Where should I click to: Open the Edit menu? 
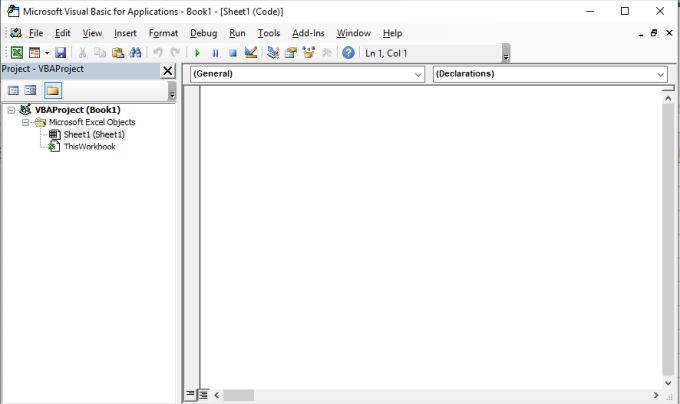pyautogui.click(x=62, y=33)
